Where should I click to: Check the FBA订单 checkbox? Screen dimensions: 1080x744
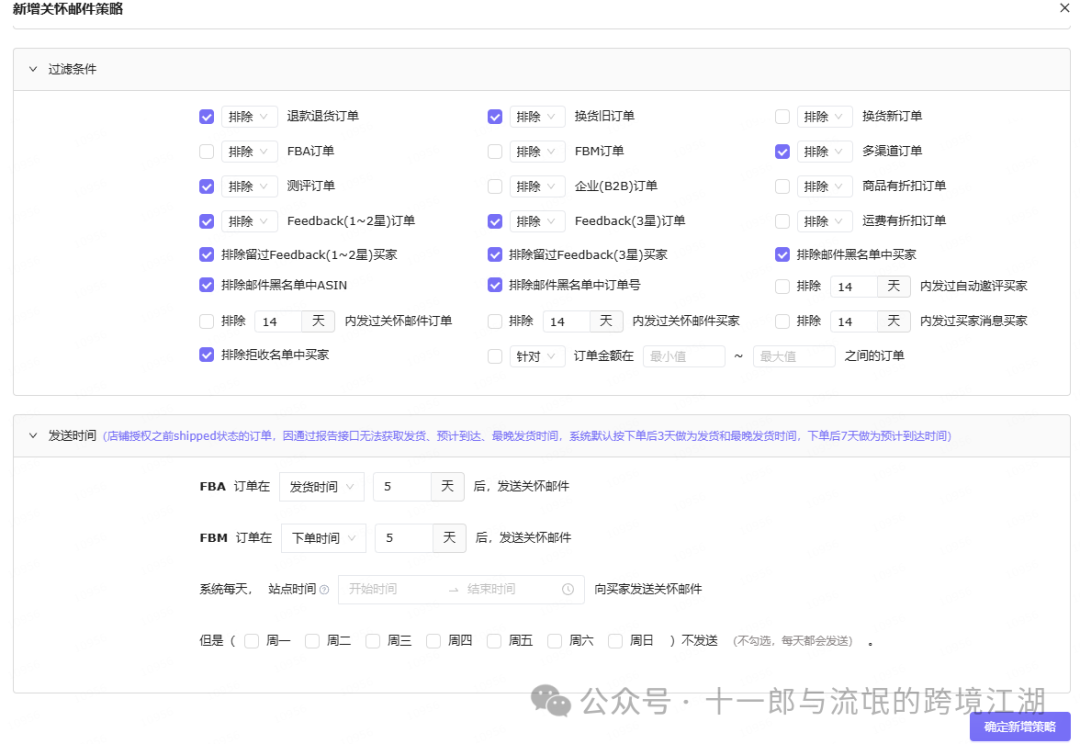(x=207, y=152)
